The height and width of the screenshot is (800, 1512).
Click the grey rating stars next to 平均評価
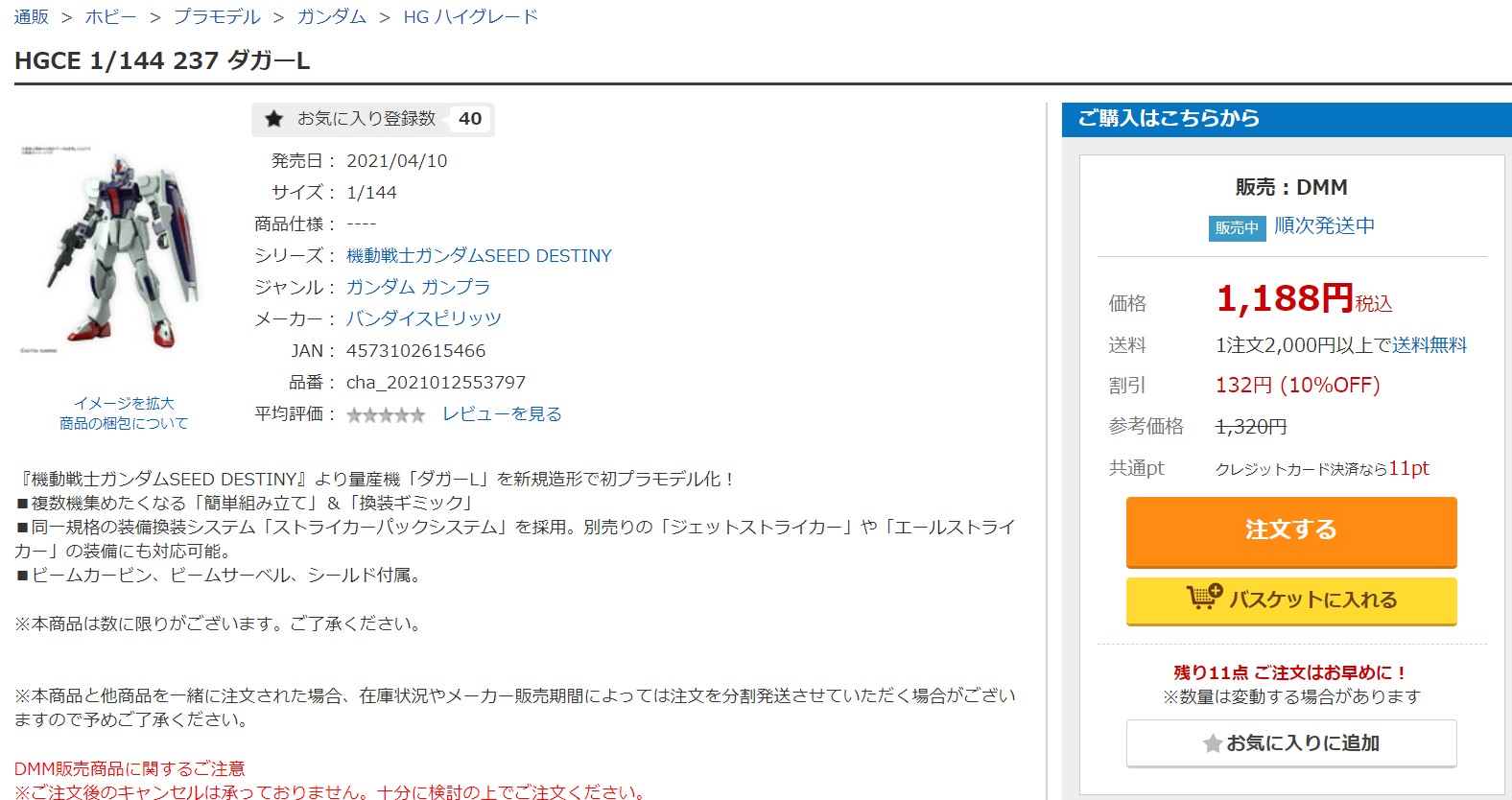click(386, 414)
